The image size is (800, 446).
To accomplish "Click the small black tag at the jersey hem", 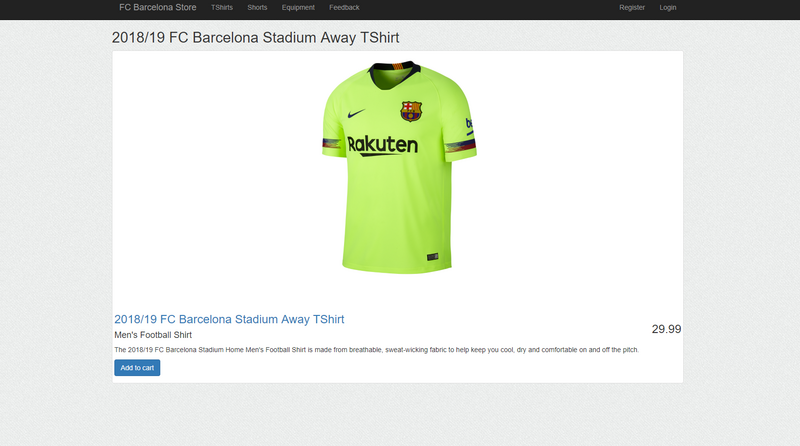I will coord(433,257).
